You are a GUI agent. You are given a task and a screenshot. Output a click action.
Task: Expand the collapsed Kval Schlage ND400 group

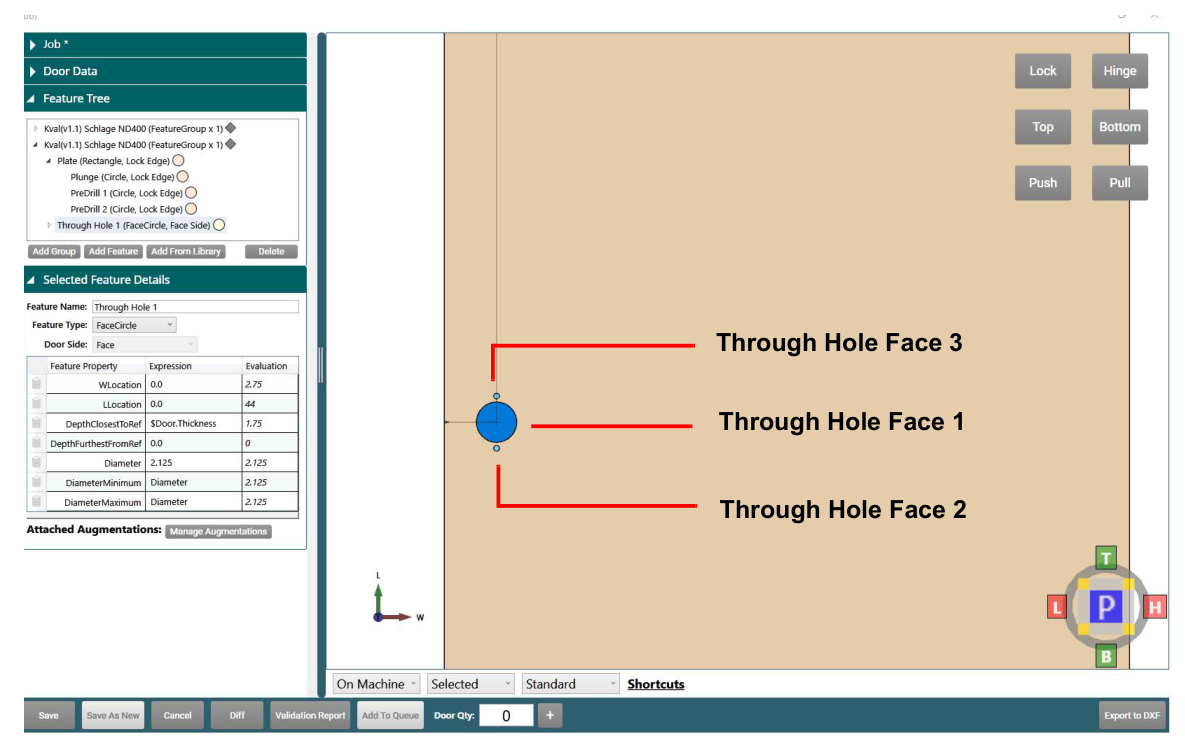36,129
